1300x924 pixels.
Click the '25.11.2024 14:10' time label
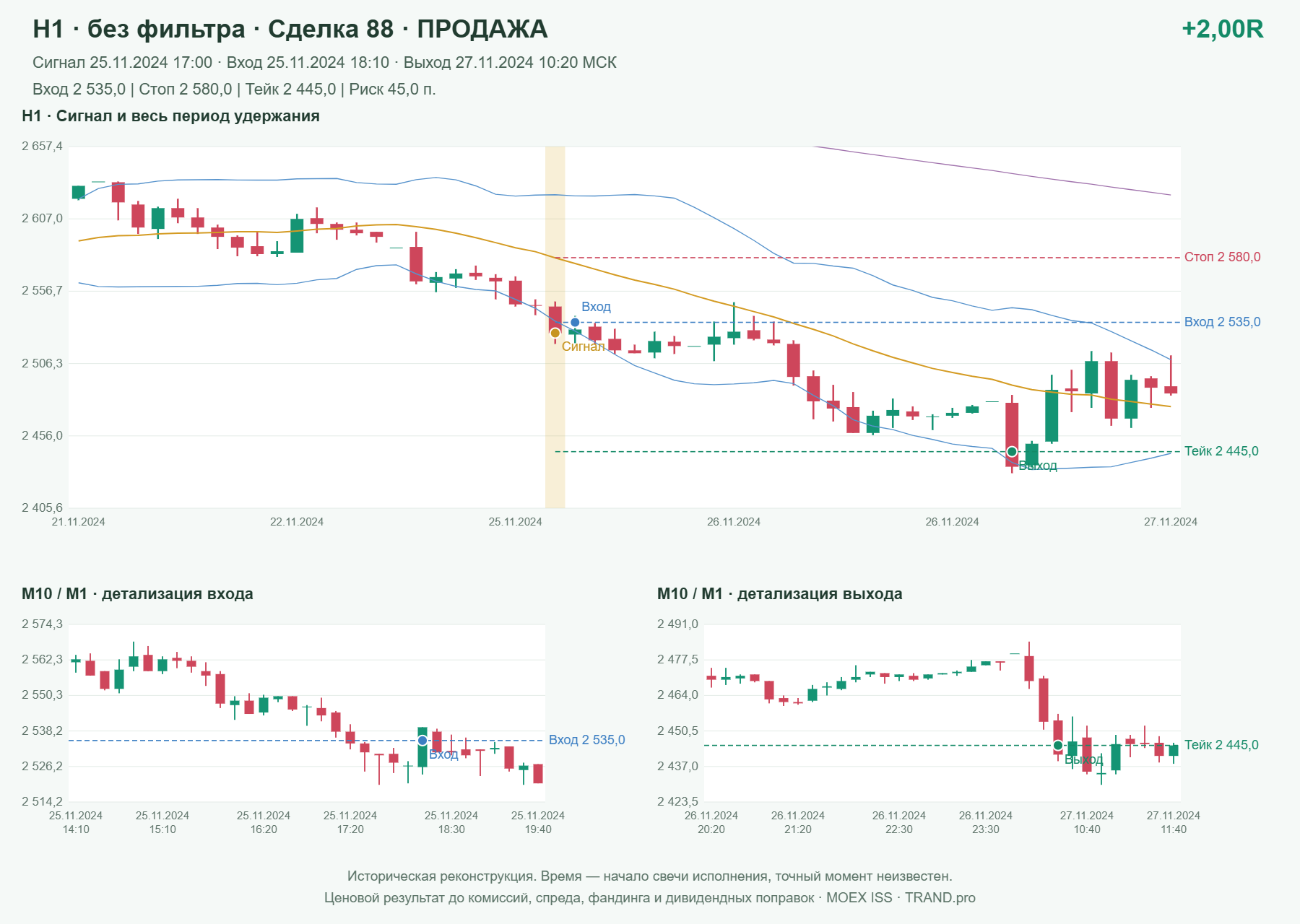[76, 822]
